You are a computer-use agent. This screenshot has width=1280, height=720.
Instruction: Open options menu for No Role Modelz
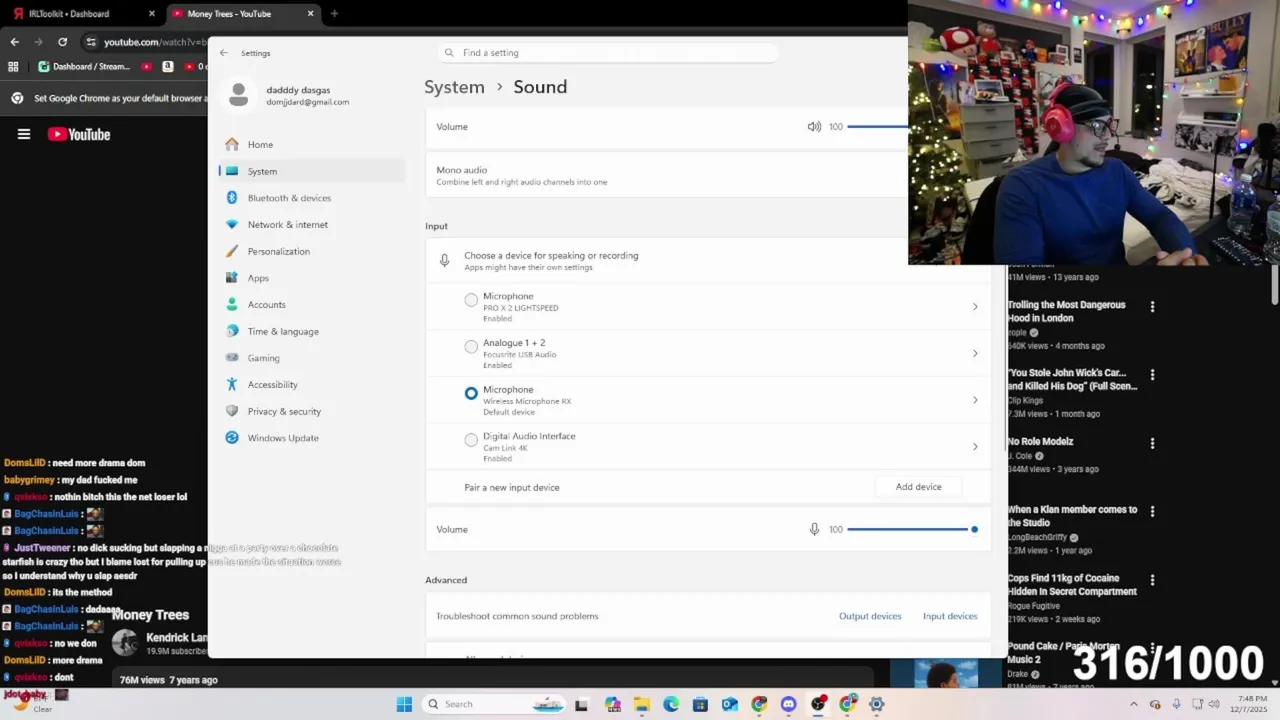coord(1152,443)
